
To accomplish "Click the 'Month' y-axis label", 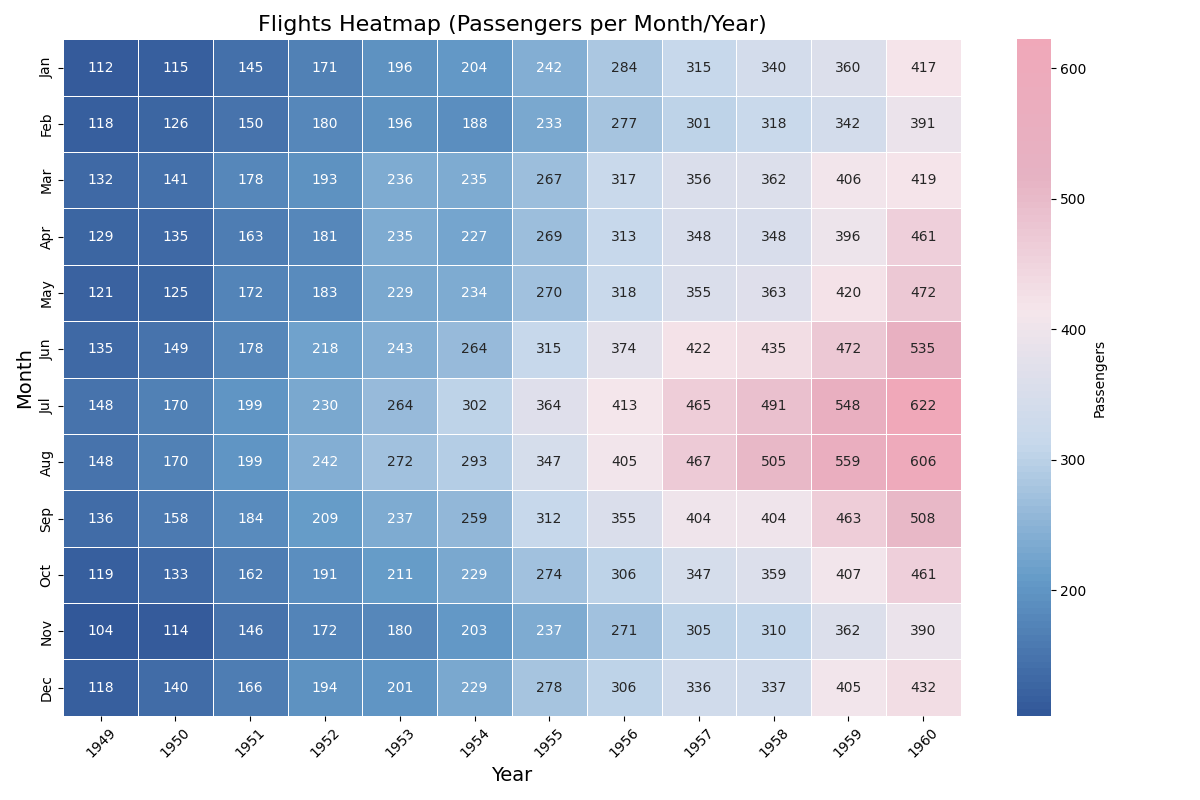I will point(25,378).
